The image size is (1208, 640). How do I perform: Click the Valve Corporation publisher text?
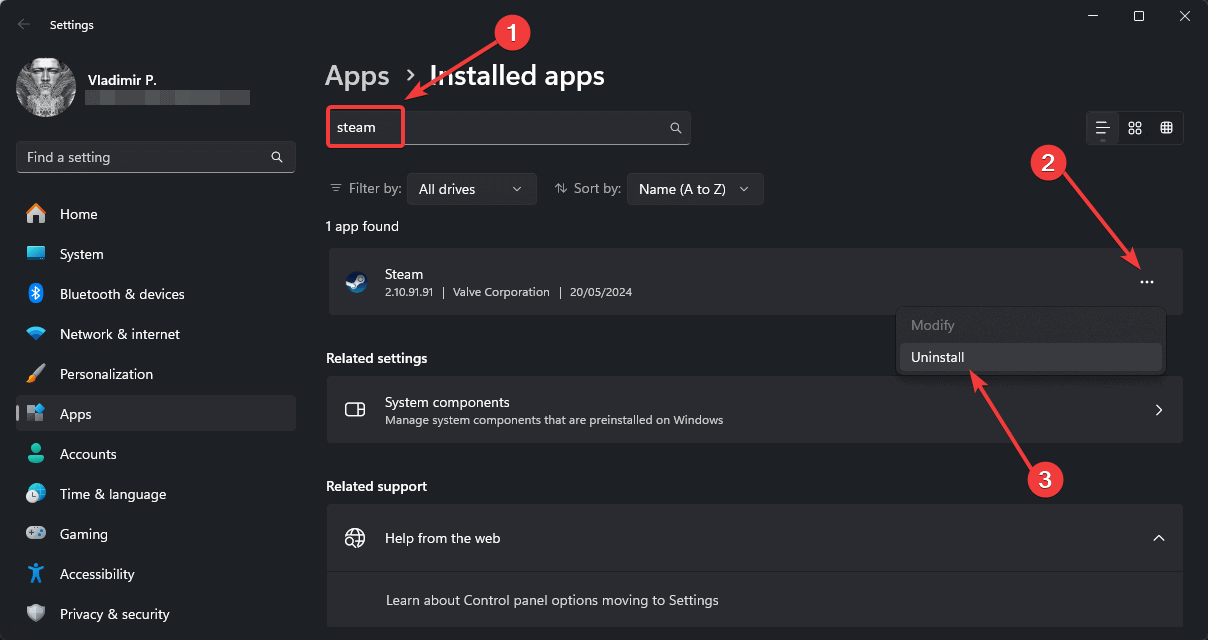501,292
